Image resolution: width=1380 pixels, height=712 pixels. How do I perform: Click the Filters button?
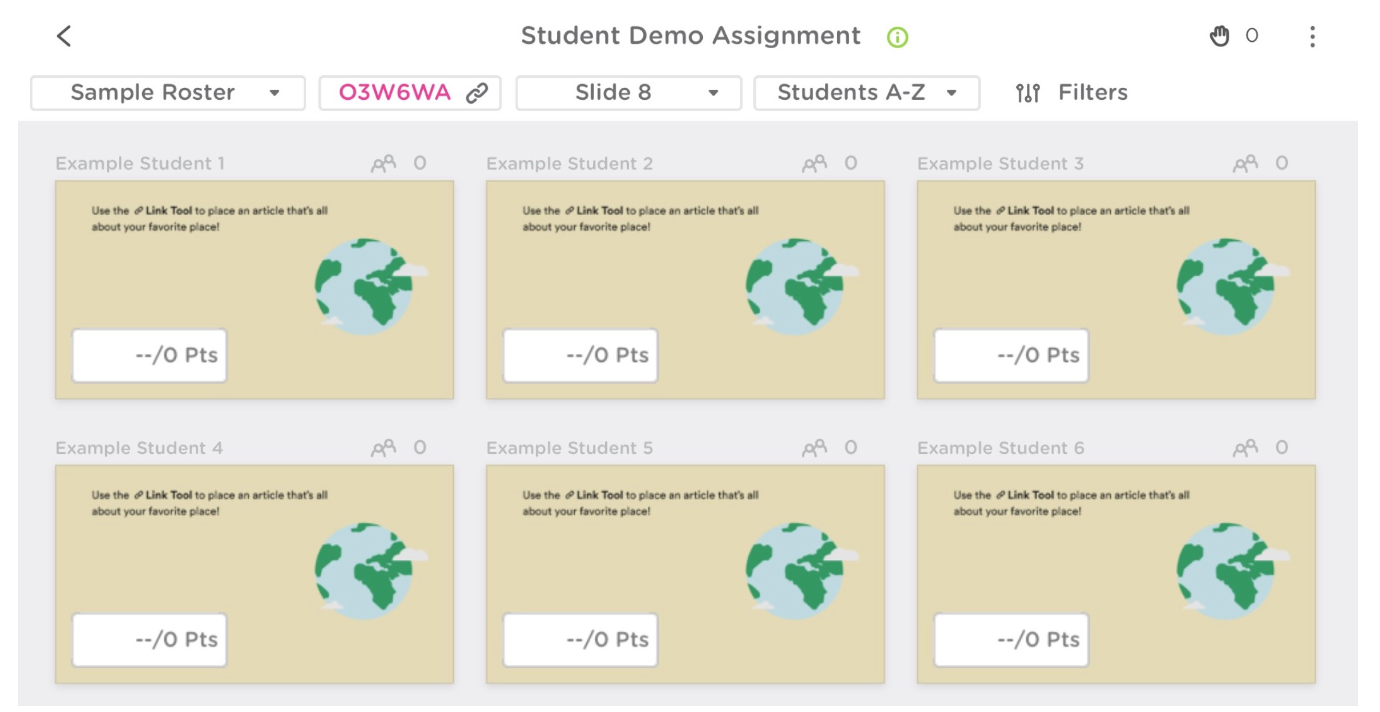(x=1092, y=93)
